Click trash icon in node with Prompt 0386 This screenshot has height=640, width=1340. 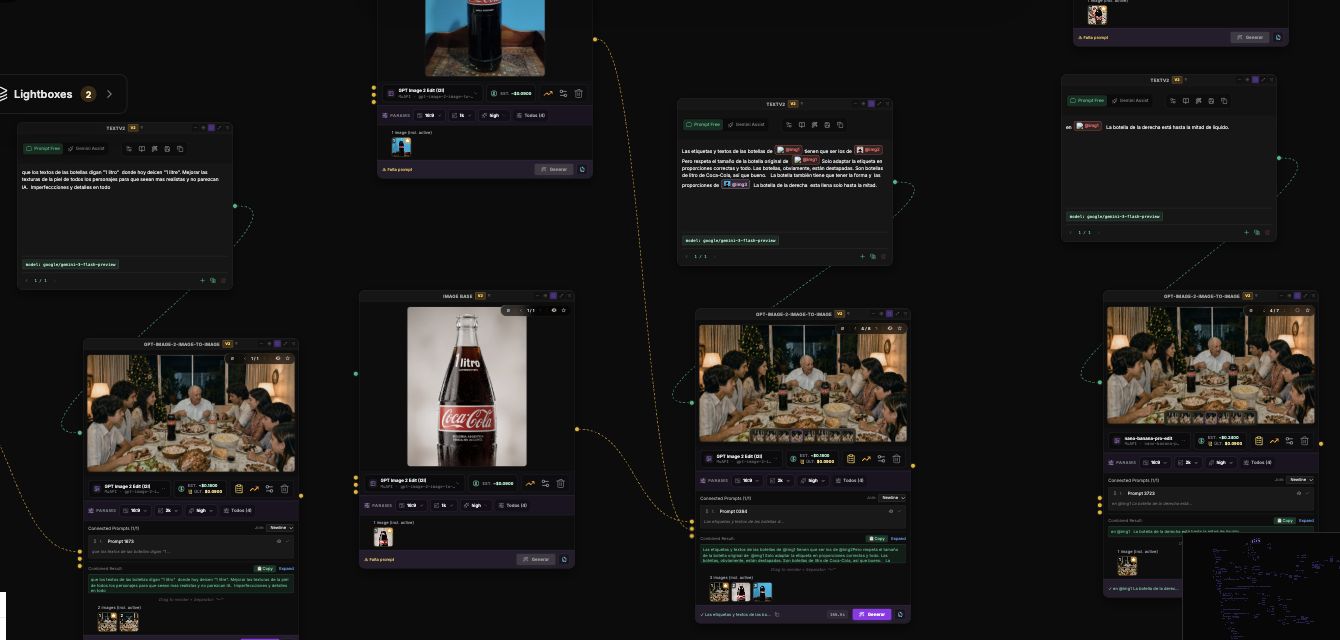click(x=896, y=459)
